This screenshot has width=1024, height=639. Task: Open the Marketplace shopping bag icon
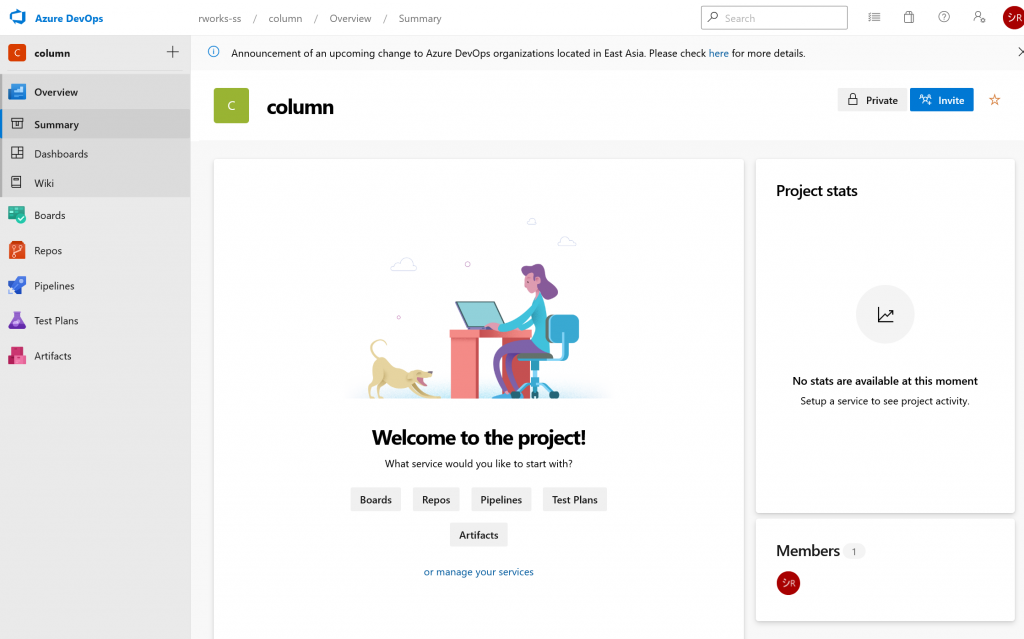pyautogui.click(x=908, y=18)
